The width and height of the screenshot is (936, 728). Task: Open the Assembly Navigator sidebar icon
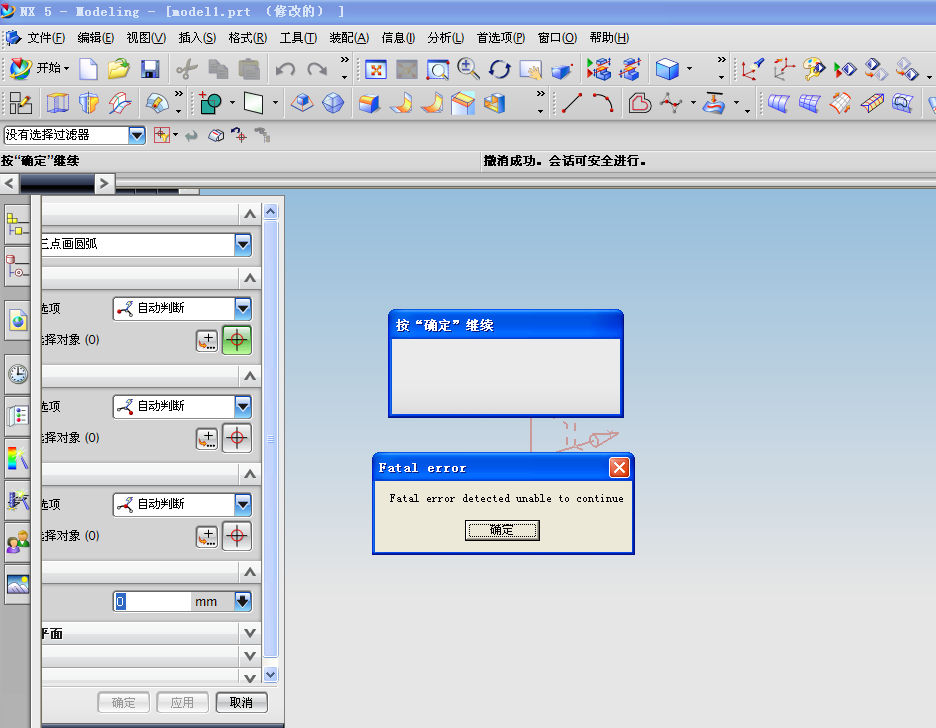tap(17, 225)
